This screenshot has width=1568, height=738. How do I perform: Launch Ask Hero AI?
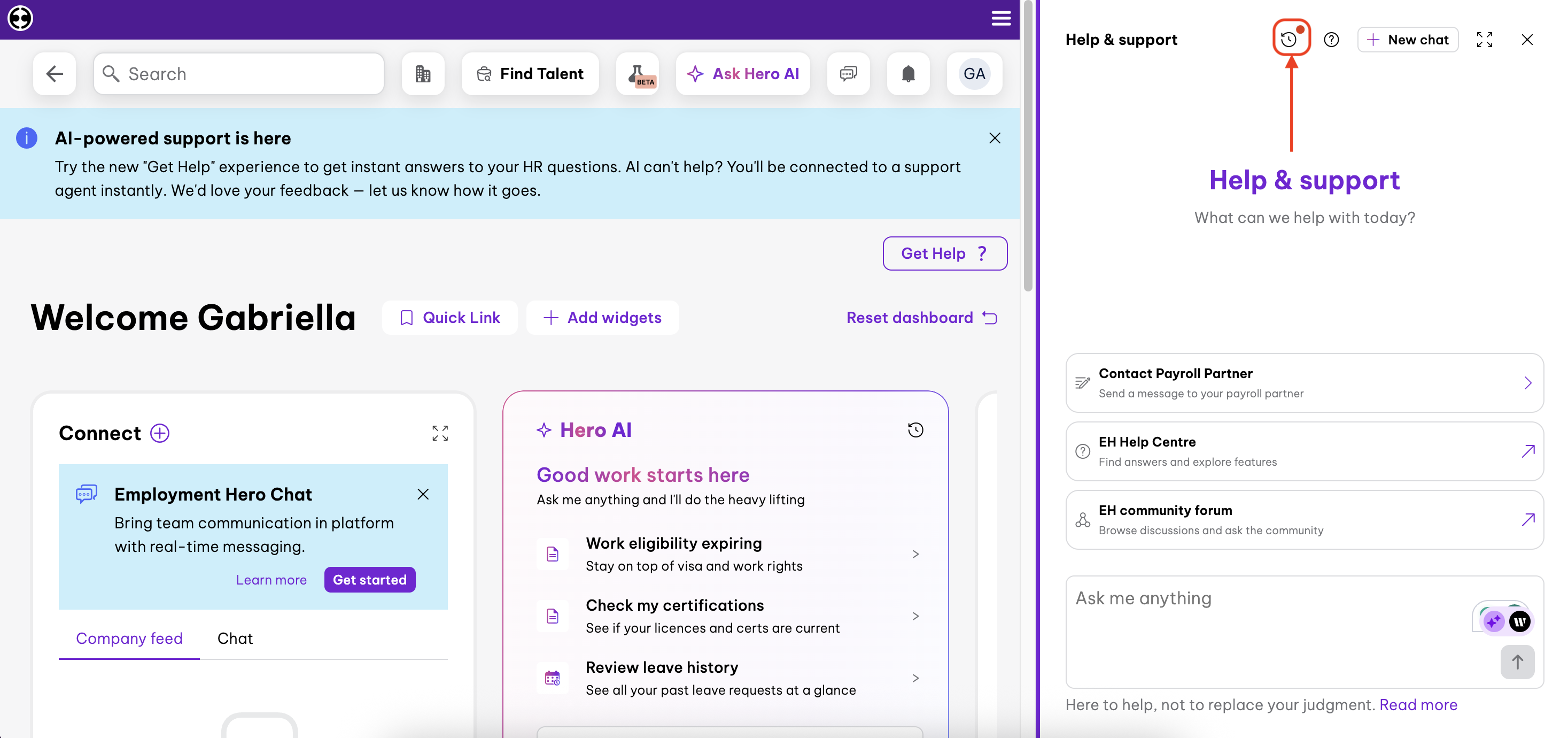743,74
